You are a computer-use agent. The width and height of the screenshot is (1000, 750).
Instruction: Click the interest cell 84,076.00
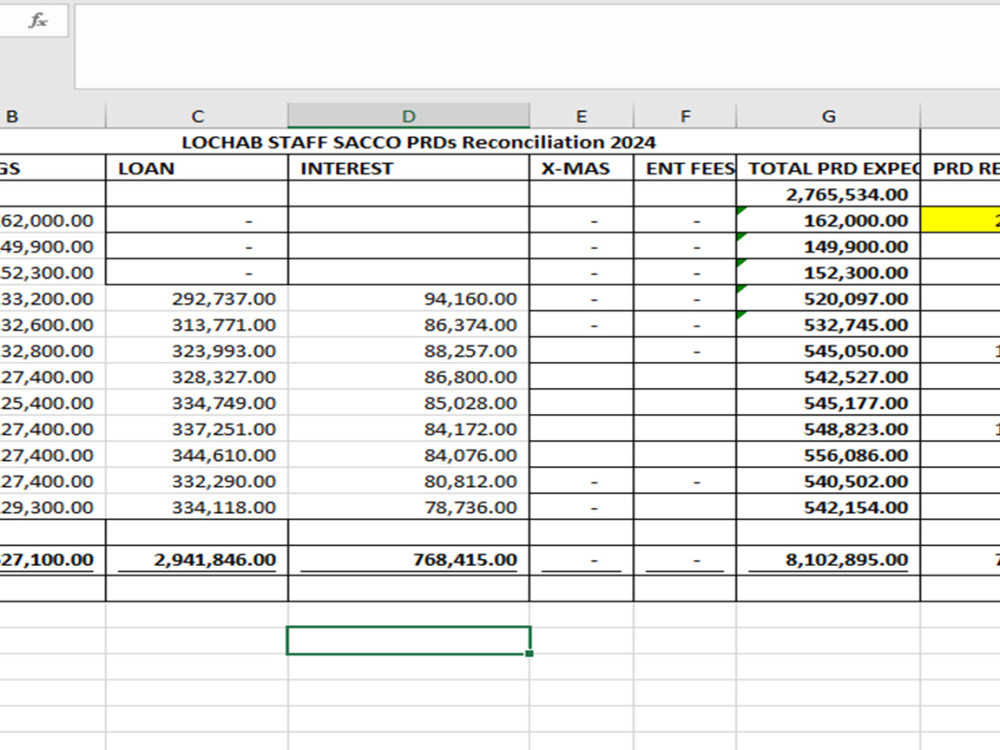click(409, 455)
